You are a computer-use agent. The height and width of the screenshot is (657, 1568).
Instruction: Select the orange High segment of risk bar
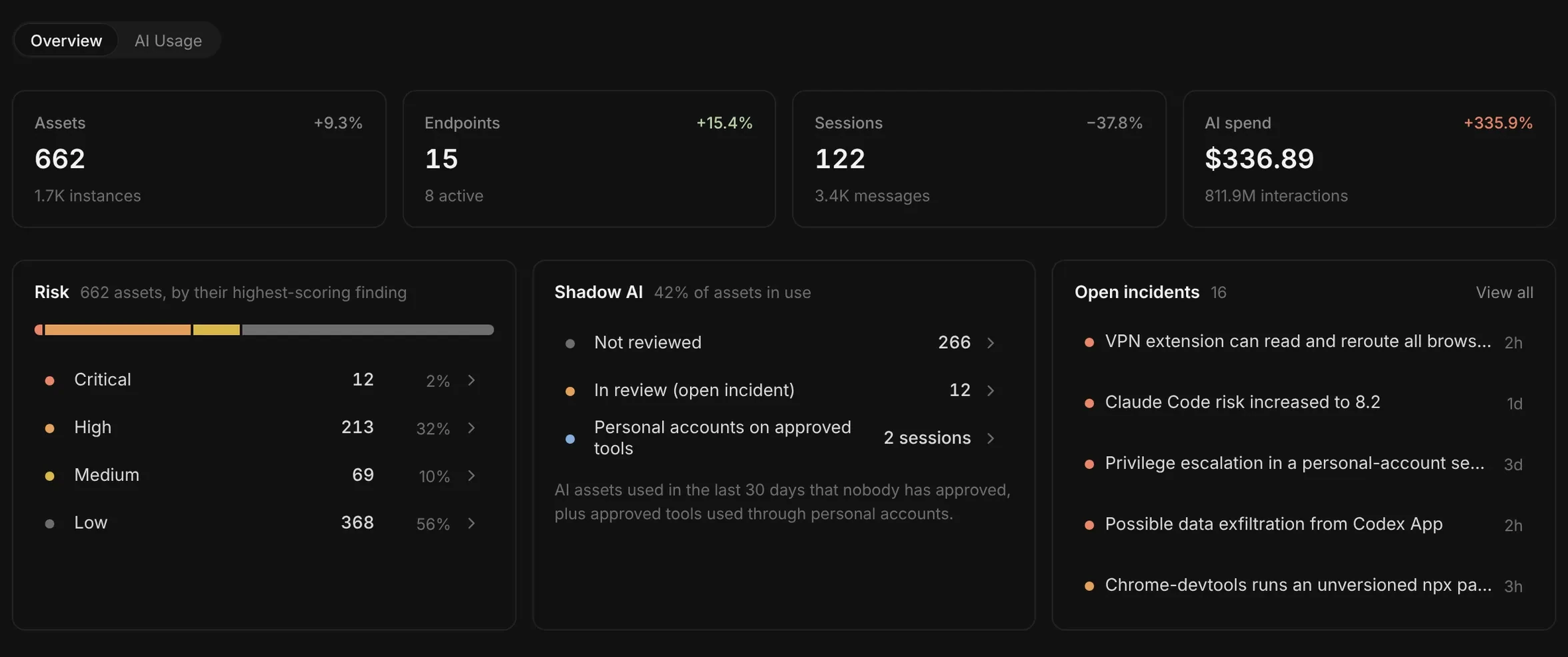tap(117, 330)
